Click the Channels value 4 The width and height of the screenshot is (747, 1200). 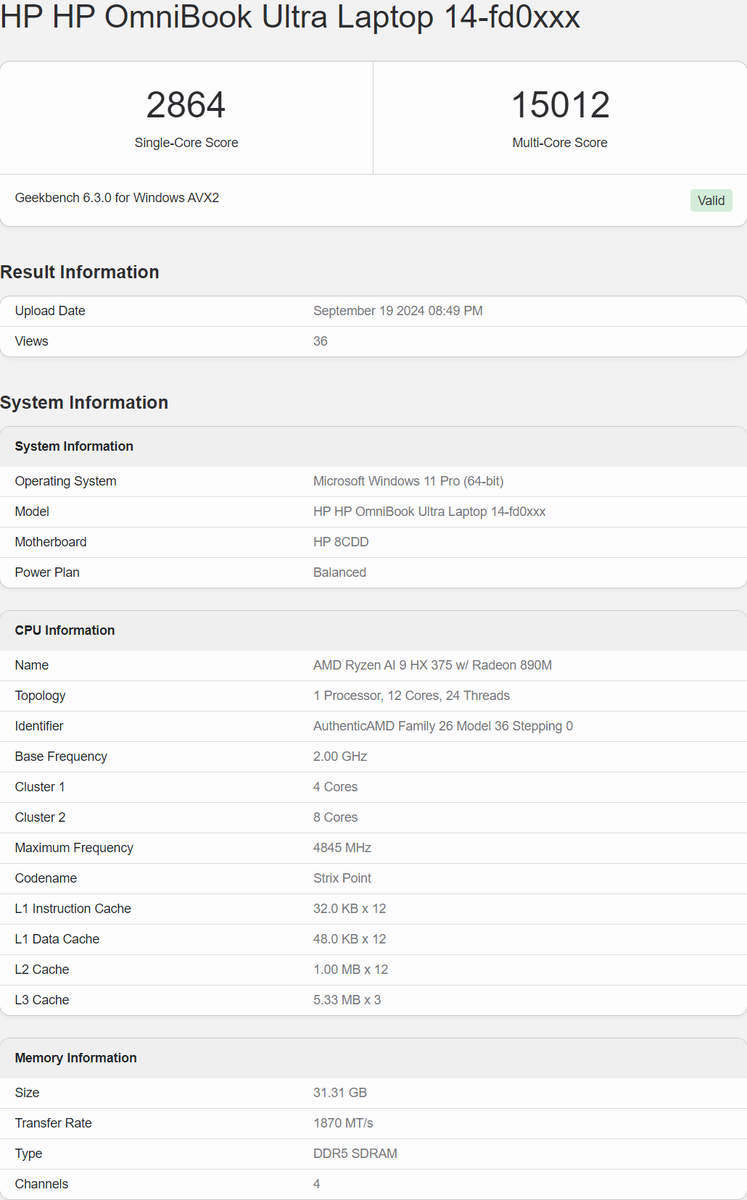click(x=317, y=1184)
